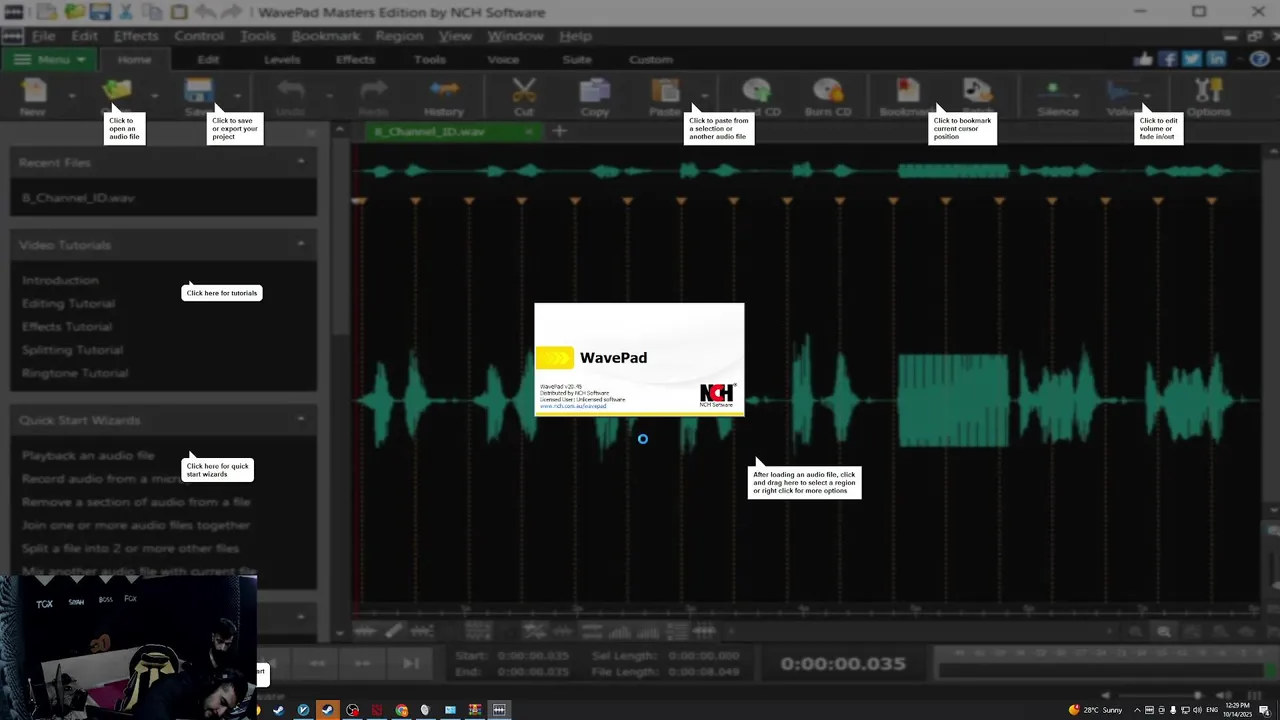Click the Help question mark icon
The height and width of the screenshot is (720, 1280).
coord(1260,59)
